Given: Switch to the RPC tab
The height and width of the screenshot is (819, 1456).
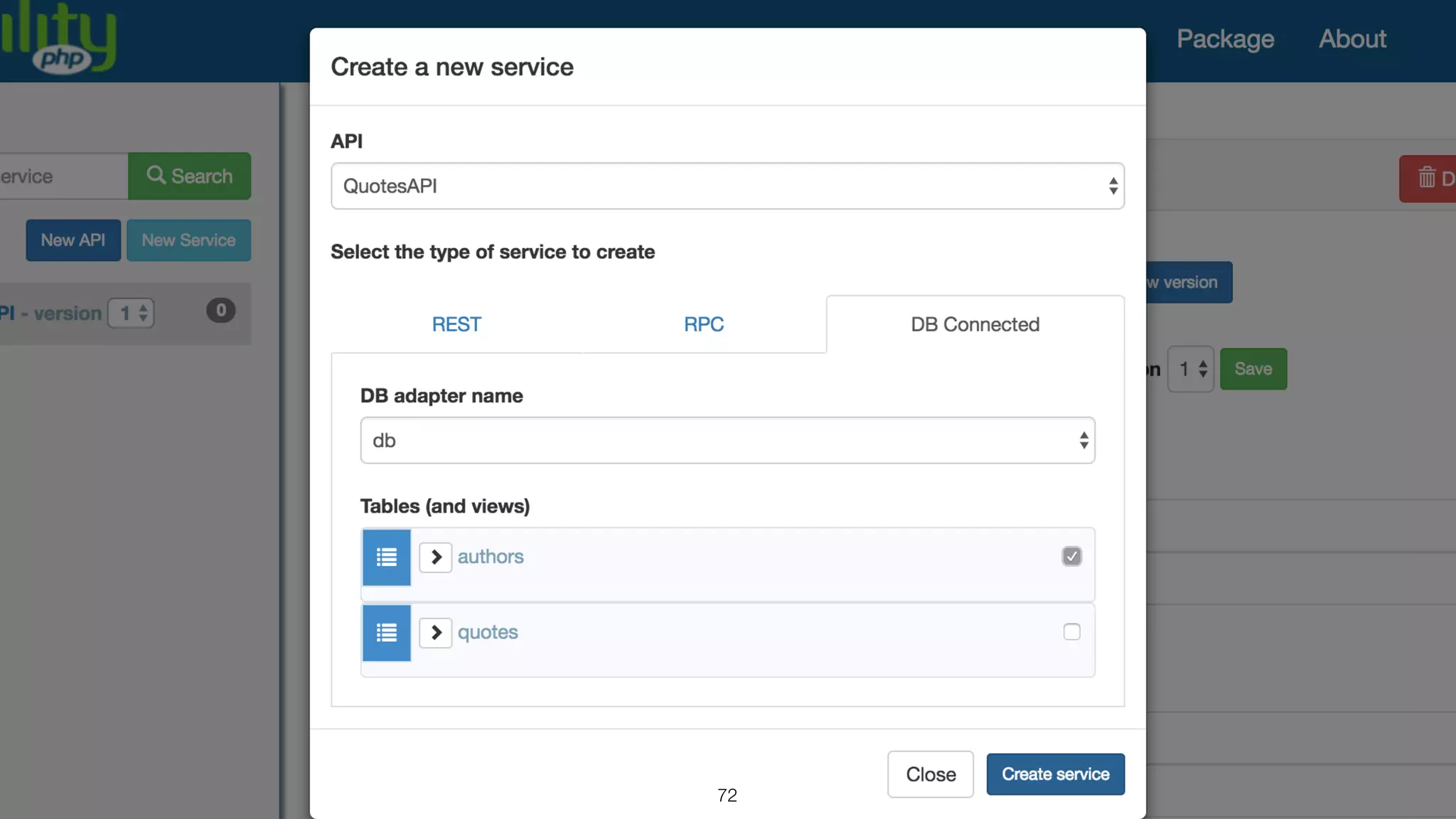Looking at the screenshot, I should coord(704,324).
